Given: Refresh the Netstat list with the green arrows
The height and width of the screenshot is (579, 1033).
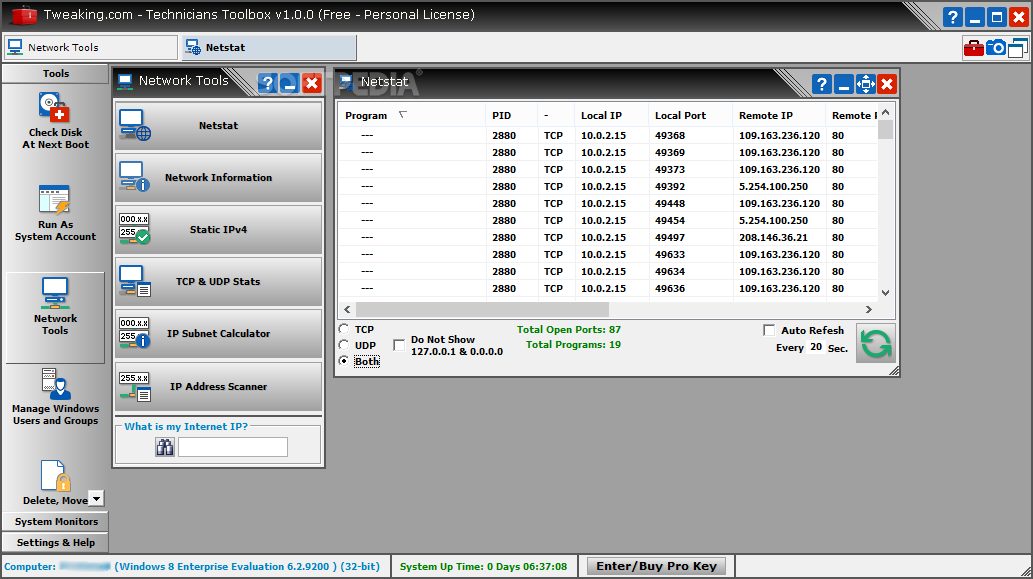Looking at the screenshot, I should click(876, 343).
